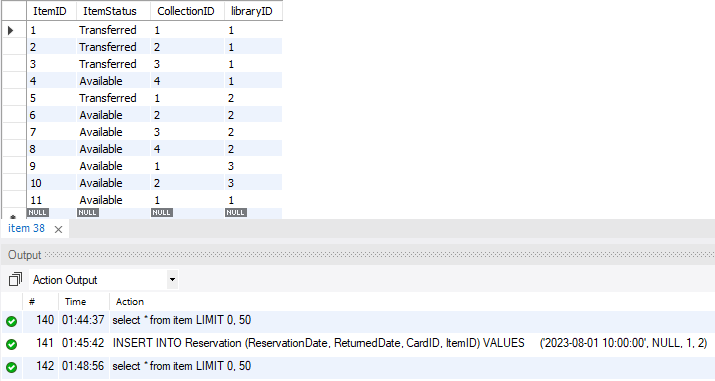Screen dimensions: 715x381
Task: Select the item 38 tab
Action: click(x=26, y=228)
